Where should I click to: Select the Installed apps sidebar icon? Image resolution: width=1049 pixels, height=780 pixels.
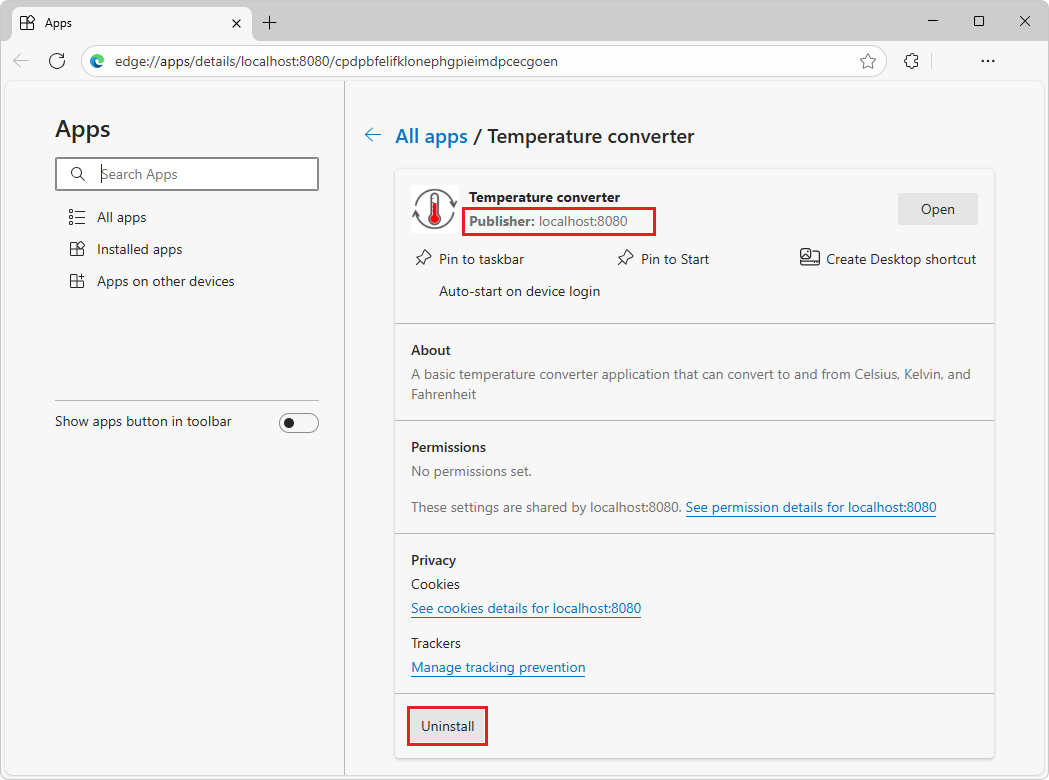click(77, 248)
